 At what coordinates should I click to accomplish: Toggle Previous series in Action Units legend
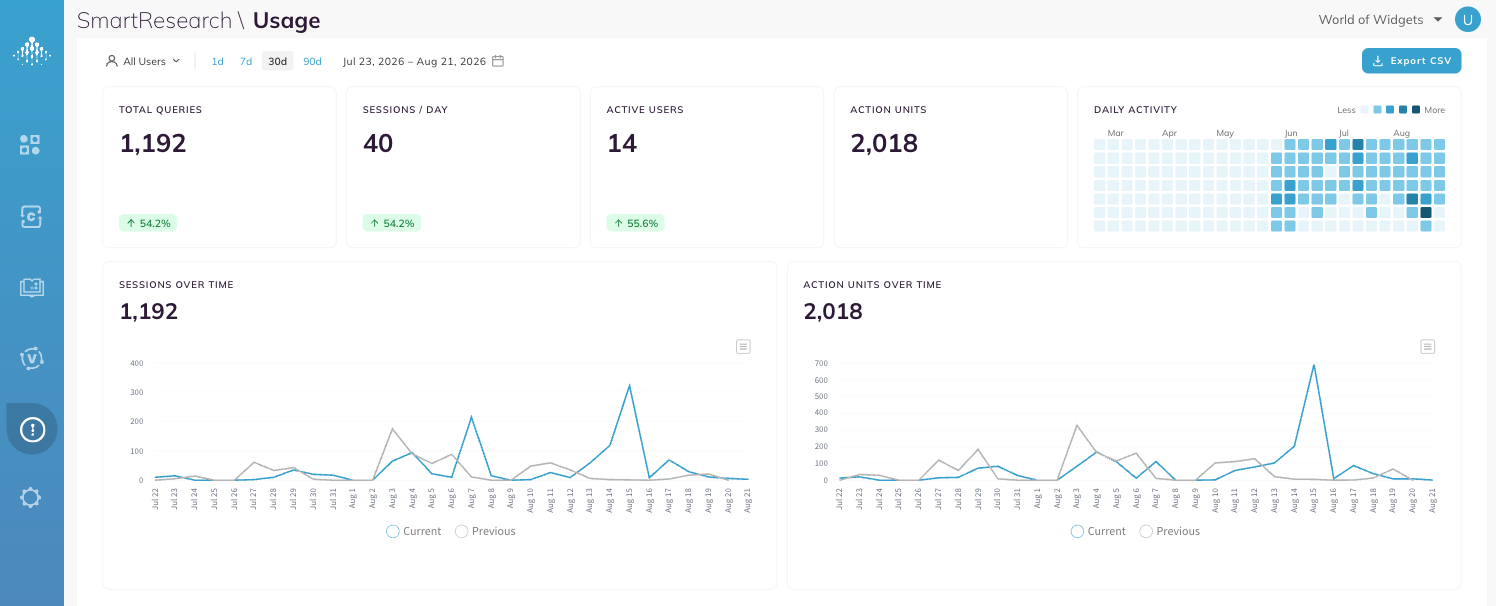(x=1170, y=531)
